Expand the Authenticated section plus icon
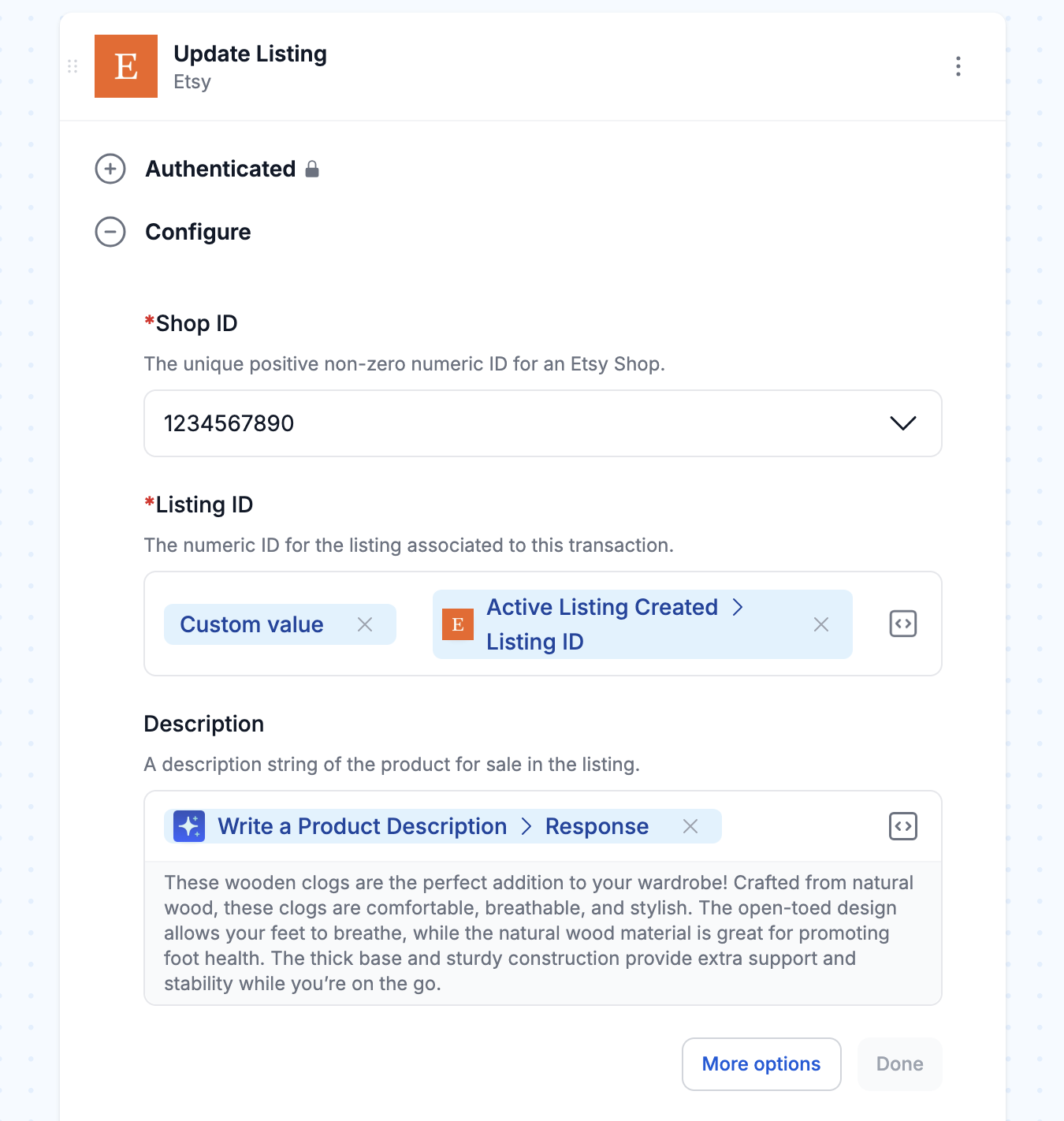This screenshot has width=1064, height=1121. pos(110,169)
